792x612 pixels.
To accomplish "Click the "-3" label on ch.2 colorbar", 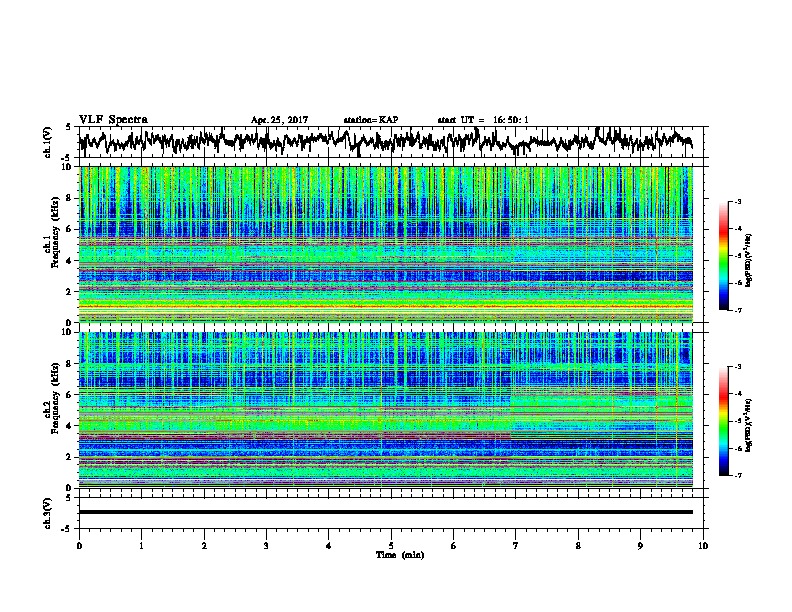I will click(737, 367).
